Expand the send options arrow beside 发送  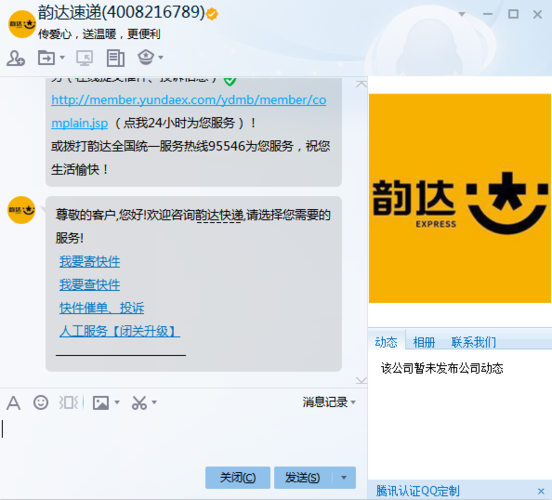click(344, 477)
